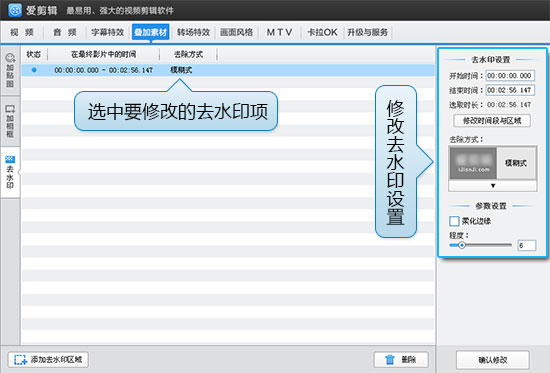Click the 删除 button

pos(401,360)
